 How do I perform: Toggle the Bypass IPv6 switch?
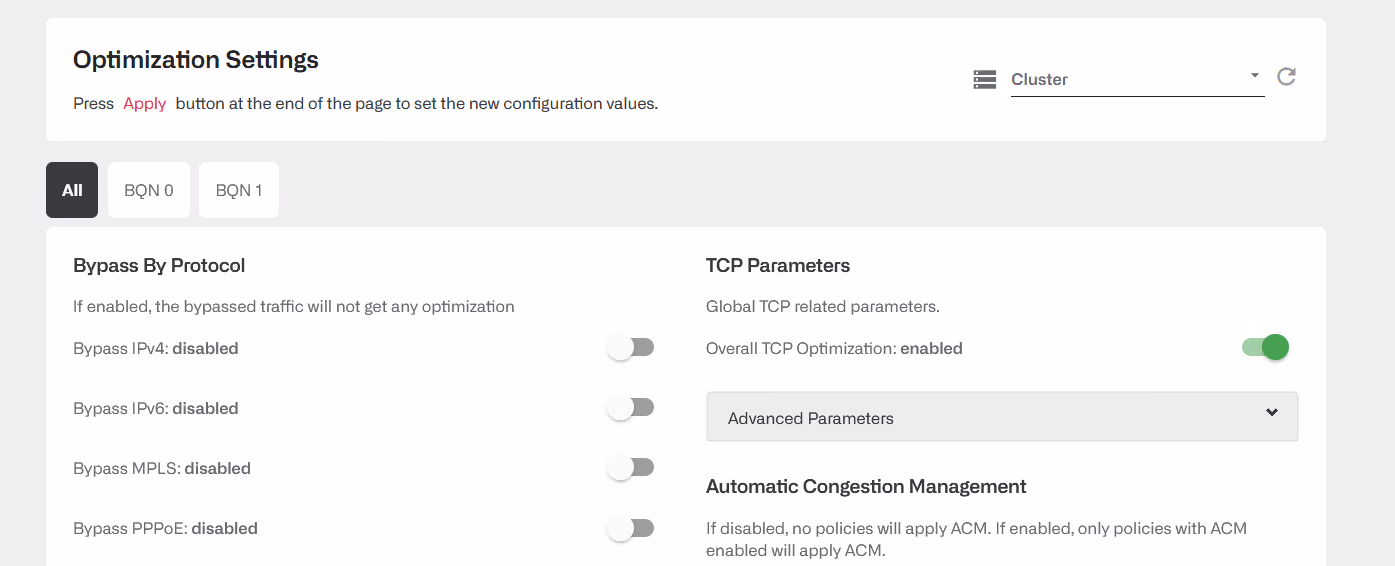click(x=630, y=408)
